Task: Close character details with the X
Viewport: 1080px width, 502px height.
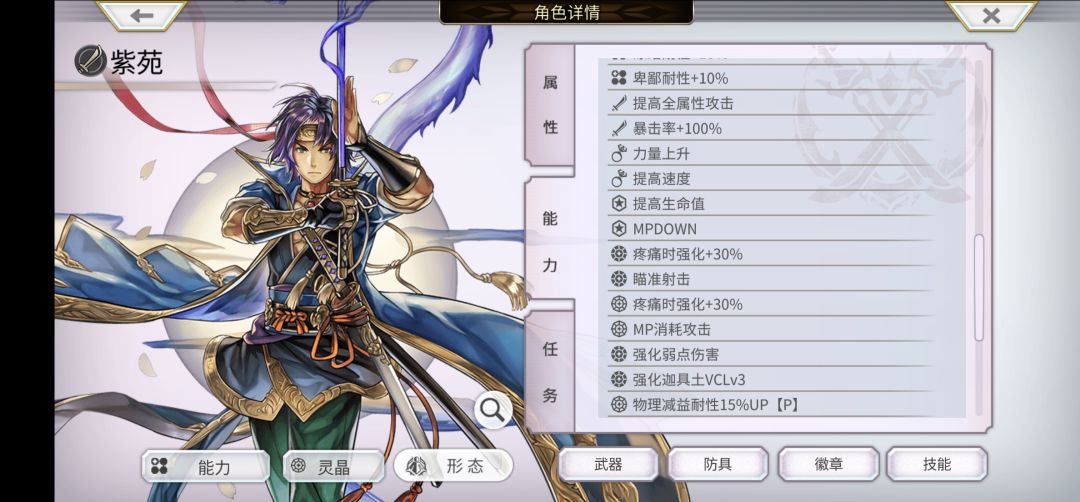Action: 991,15
